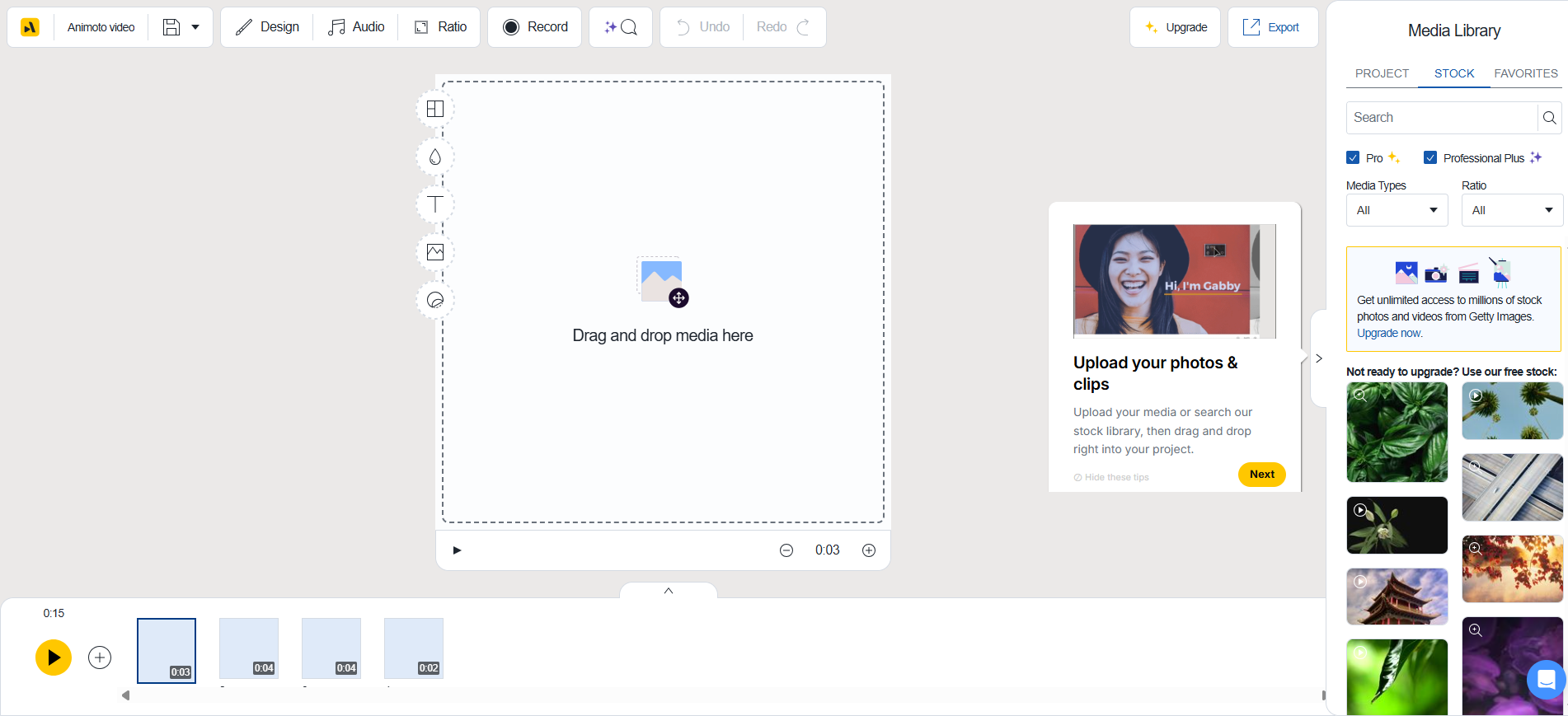Click the Upgrade button
This screenshot has height=716, width=1568.
click(x=1176, y=27)
